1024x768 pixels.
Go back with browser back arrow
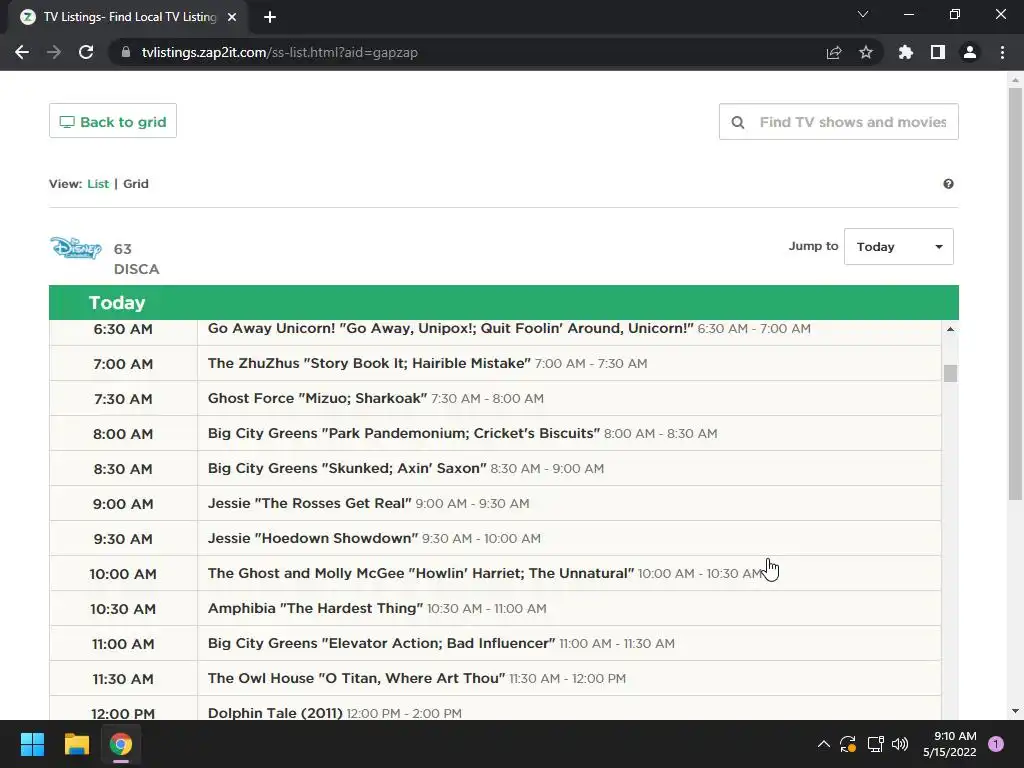coord(22,52)
